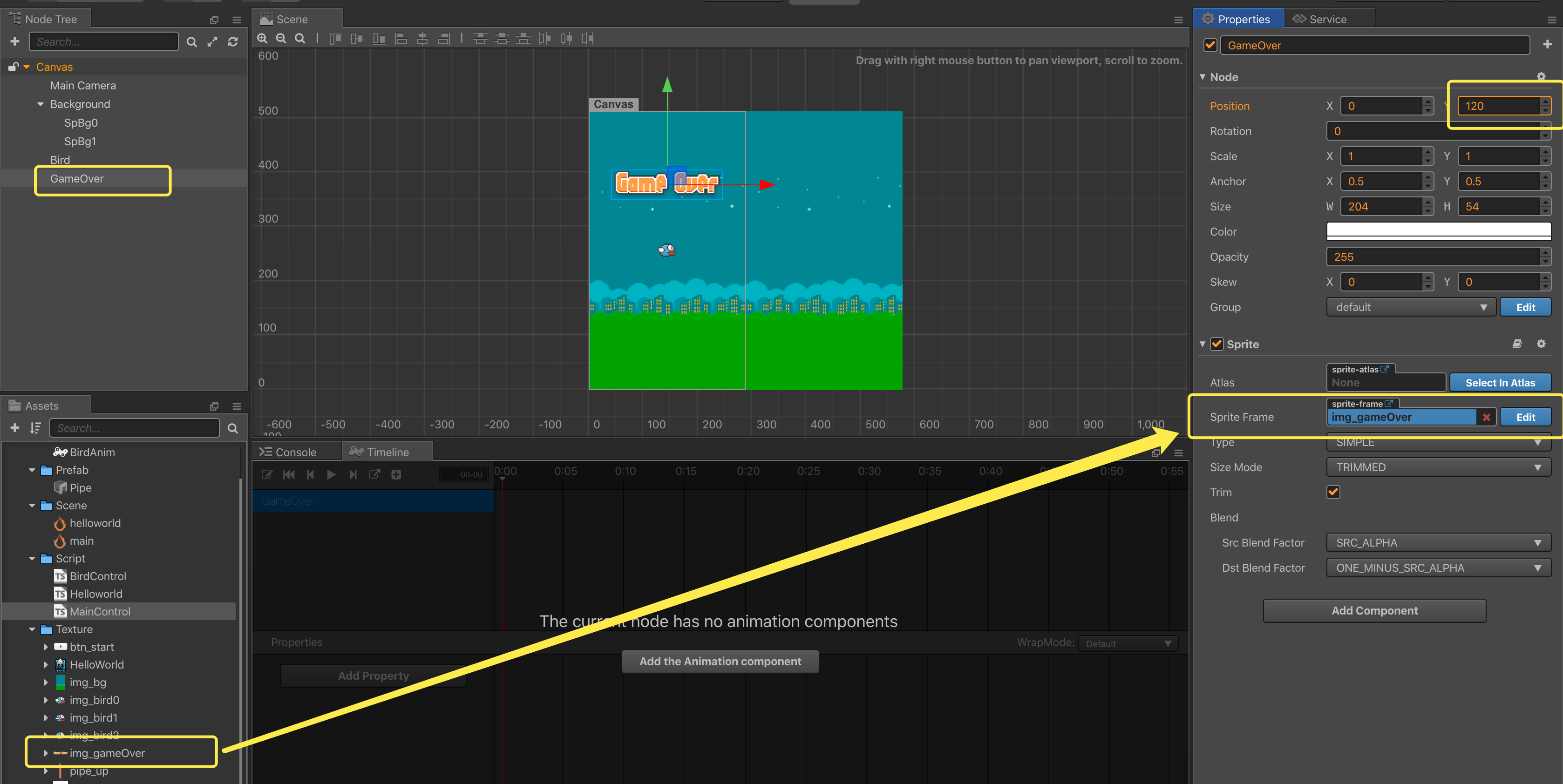This screenshot has height=784, width=1563.
Task: Collapse the Scene folder in Assets
Action: [32, 505]
